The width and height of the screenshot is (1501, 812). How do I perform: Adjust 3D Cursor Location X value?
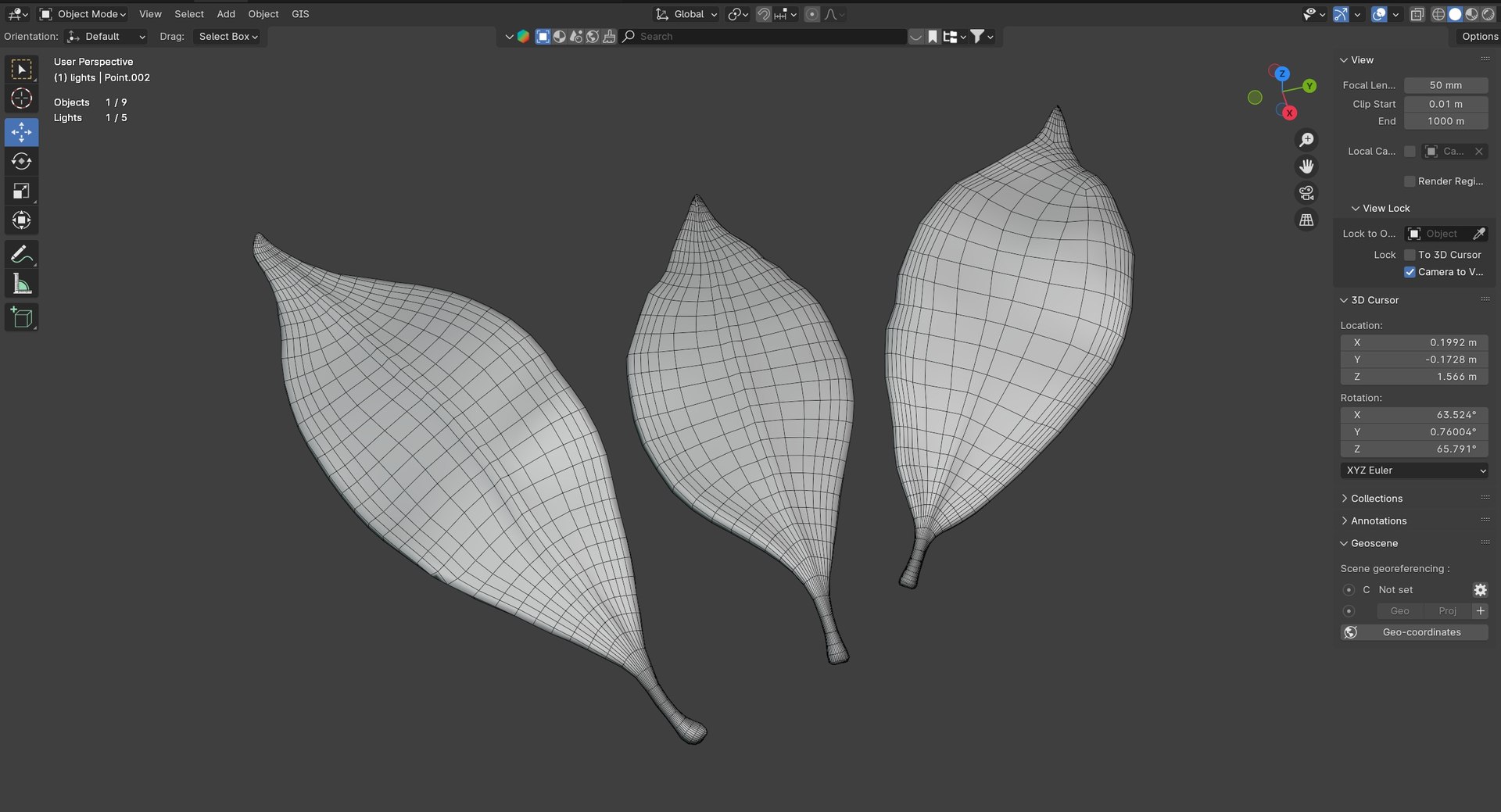click(x=1415, y=342)
